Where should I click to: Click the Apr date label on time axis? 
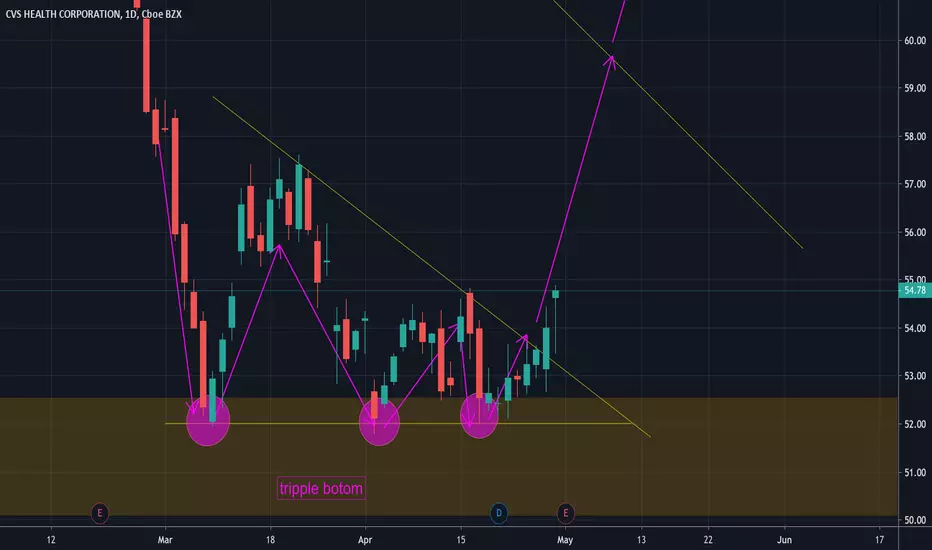365,540
